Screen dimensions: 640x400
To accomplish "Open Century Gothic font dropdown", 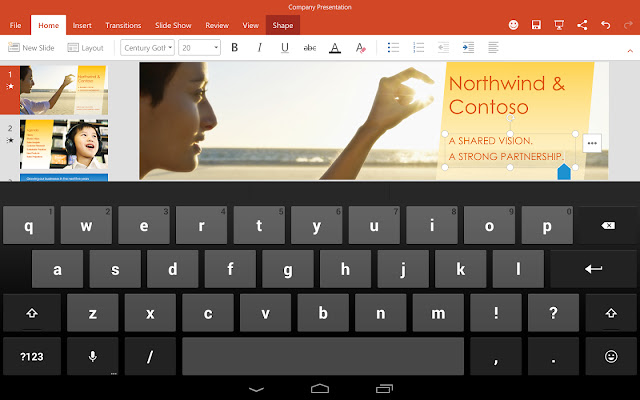I will pyautogui.click(x=147, y=48).
